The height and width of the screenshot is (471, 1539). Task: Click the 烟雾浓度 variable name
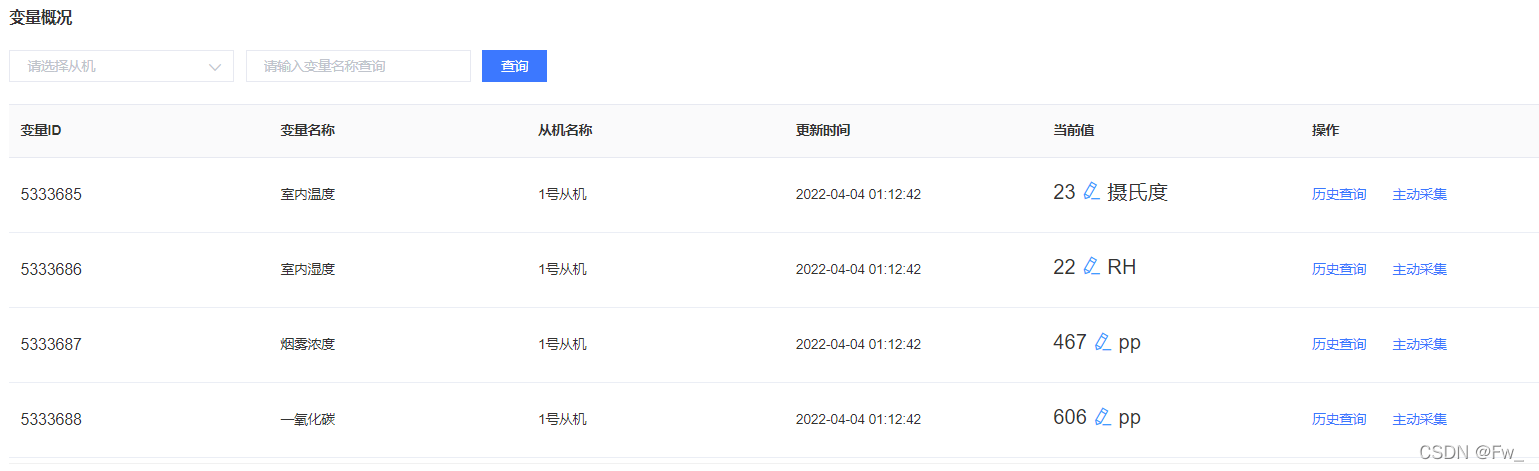(307, 344)
